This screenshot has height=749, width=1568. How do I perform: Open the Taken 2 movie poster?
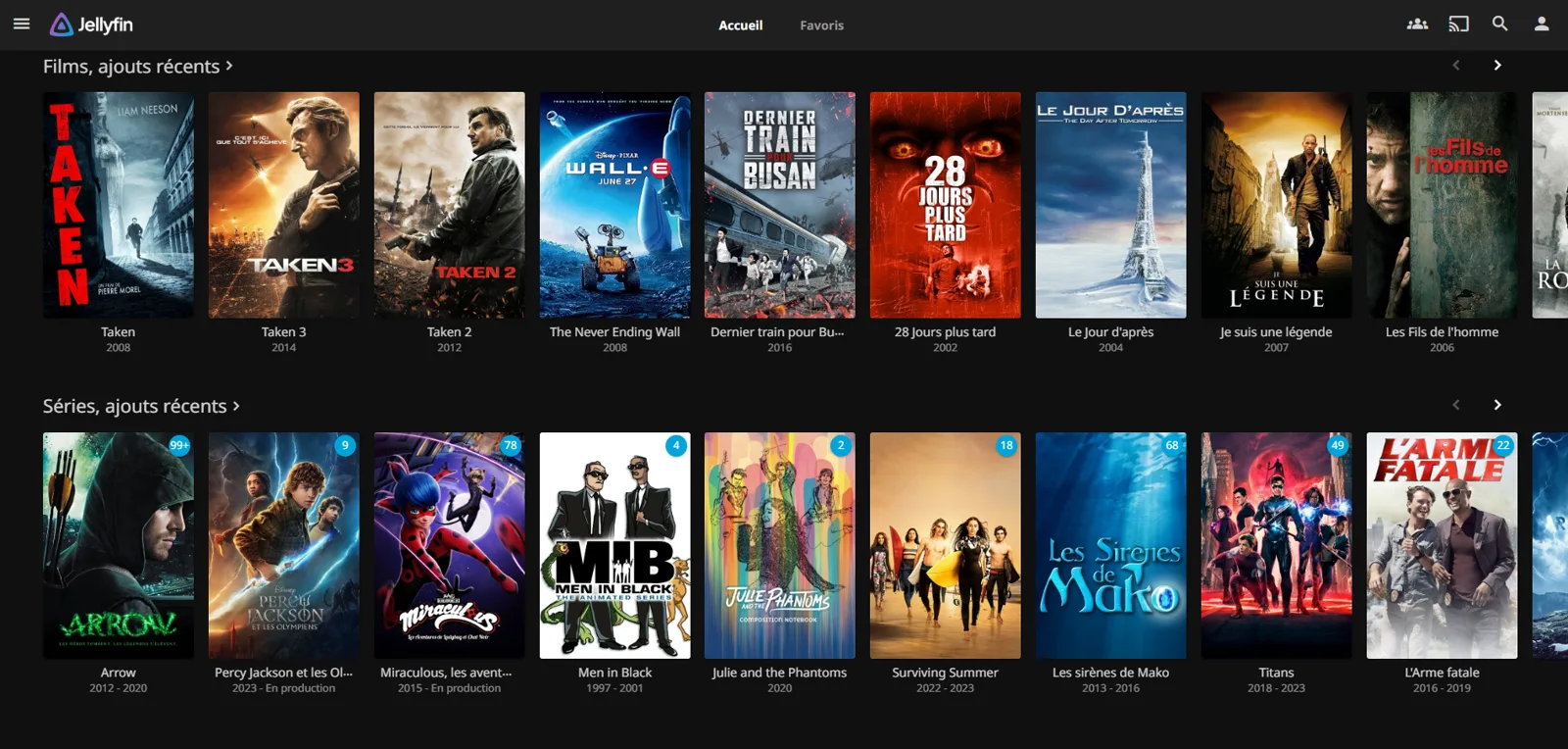pos(450,205)
